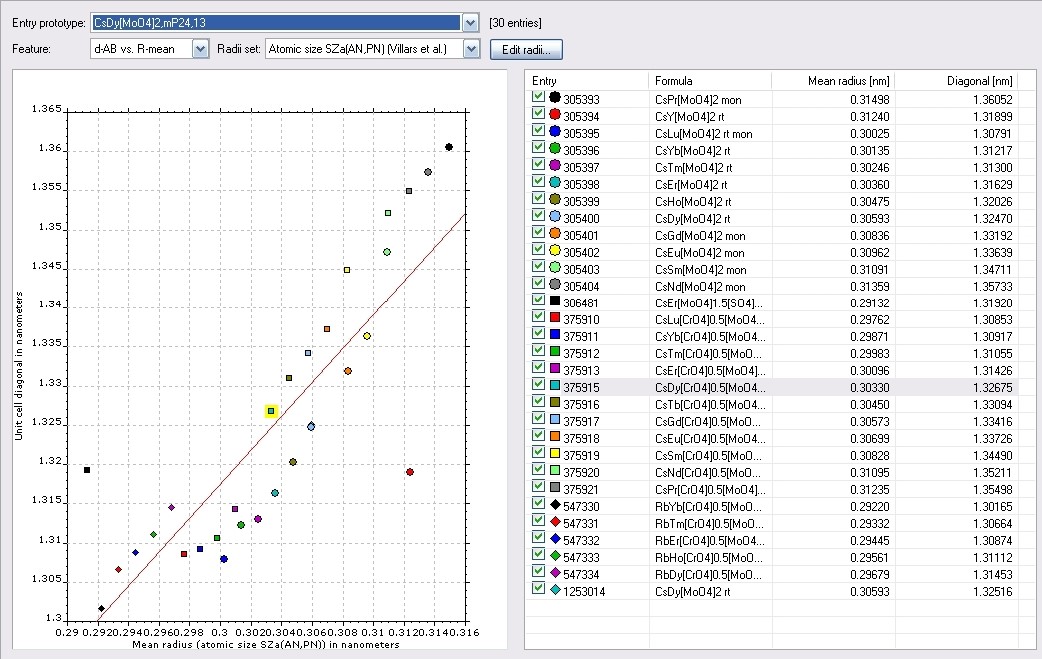Click the red circle outlier point in plot
The image size is (1042, 659).
pyautogui.click(x=410, y=472)
